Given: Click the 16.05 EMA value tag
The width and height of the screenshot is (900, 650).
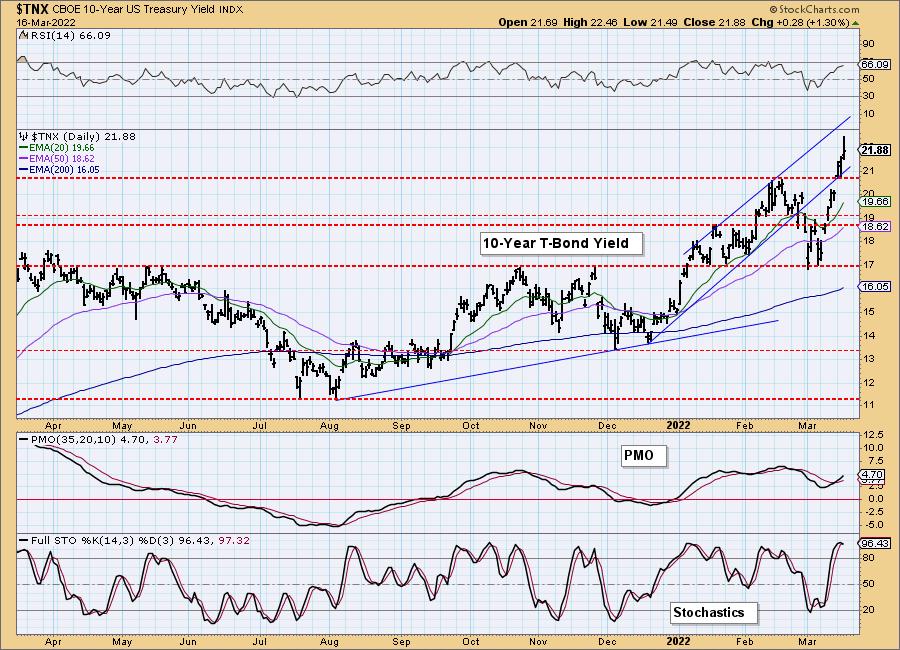Looking at the screenshot, I should [x=875, y=287].
